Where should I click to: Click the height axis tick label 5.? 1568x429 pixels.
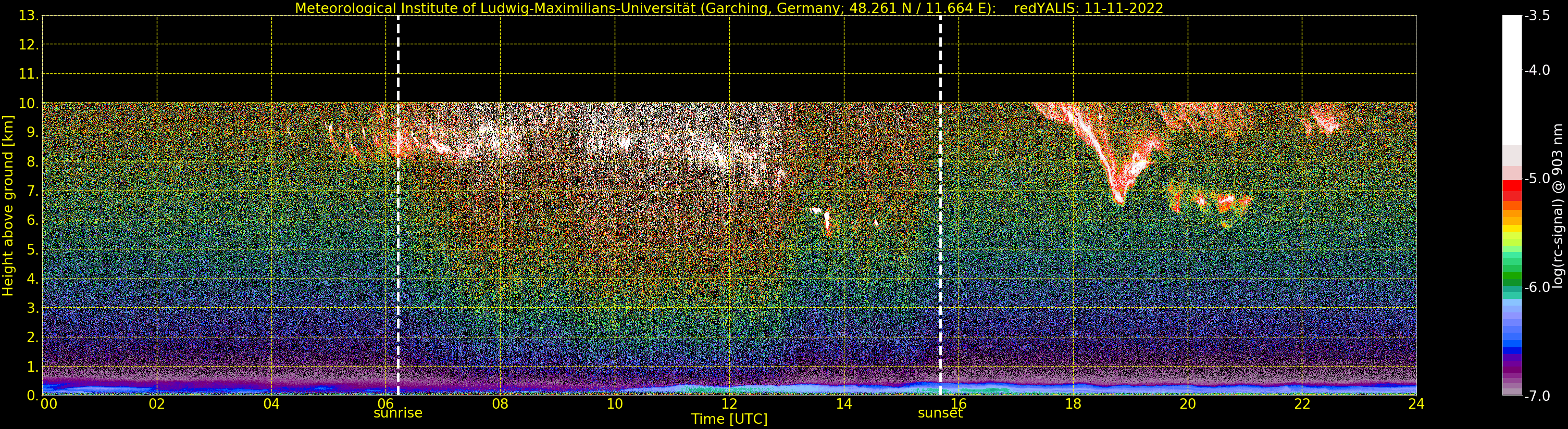click(x=32, y=249)
